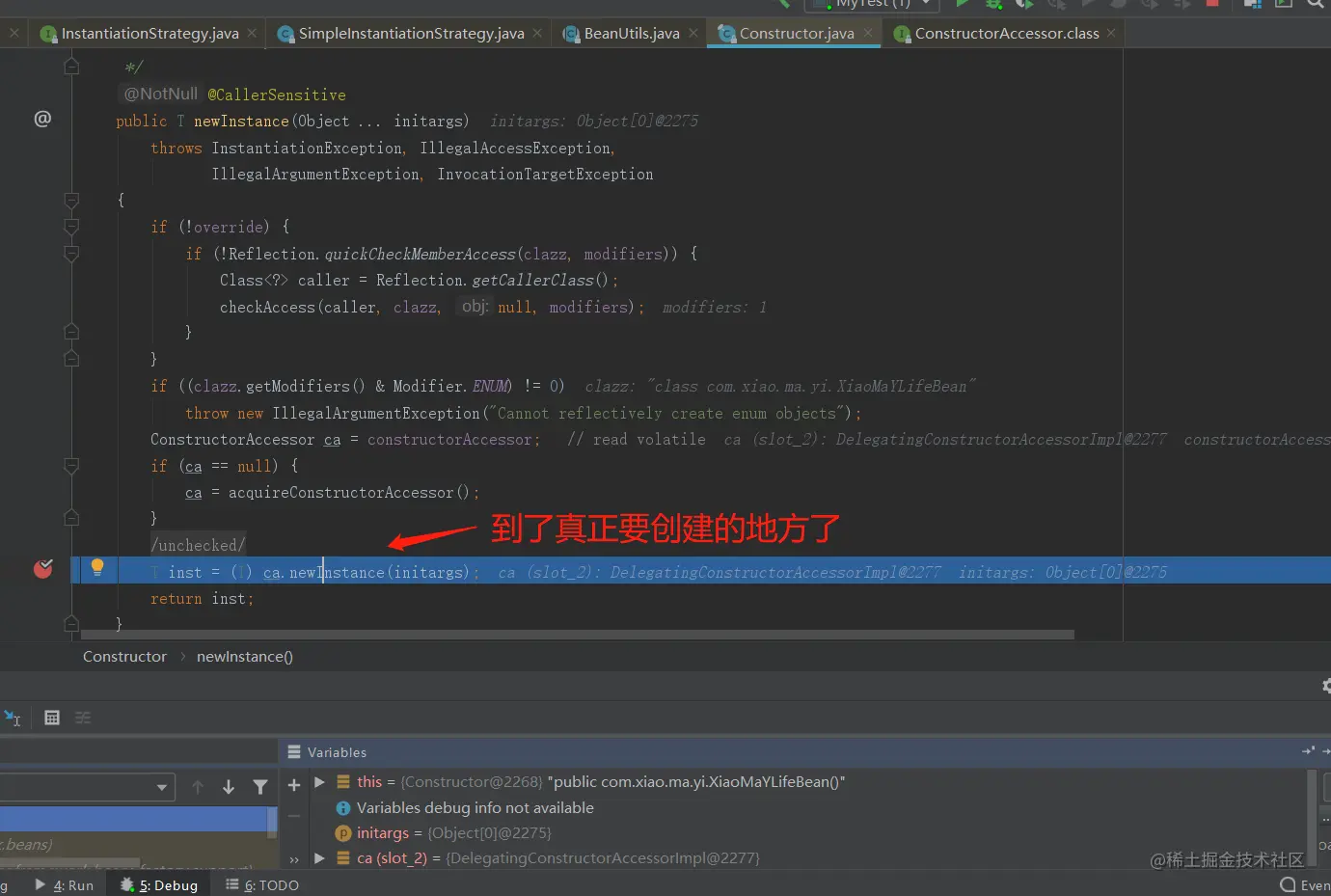This screenshot has width=1331, height=896.
Task: Collapse the method body fold at opening brace
Action: coord(71,201)
